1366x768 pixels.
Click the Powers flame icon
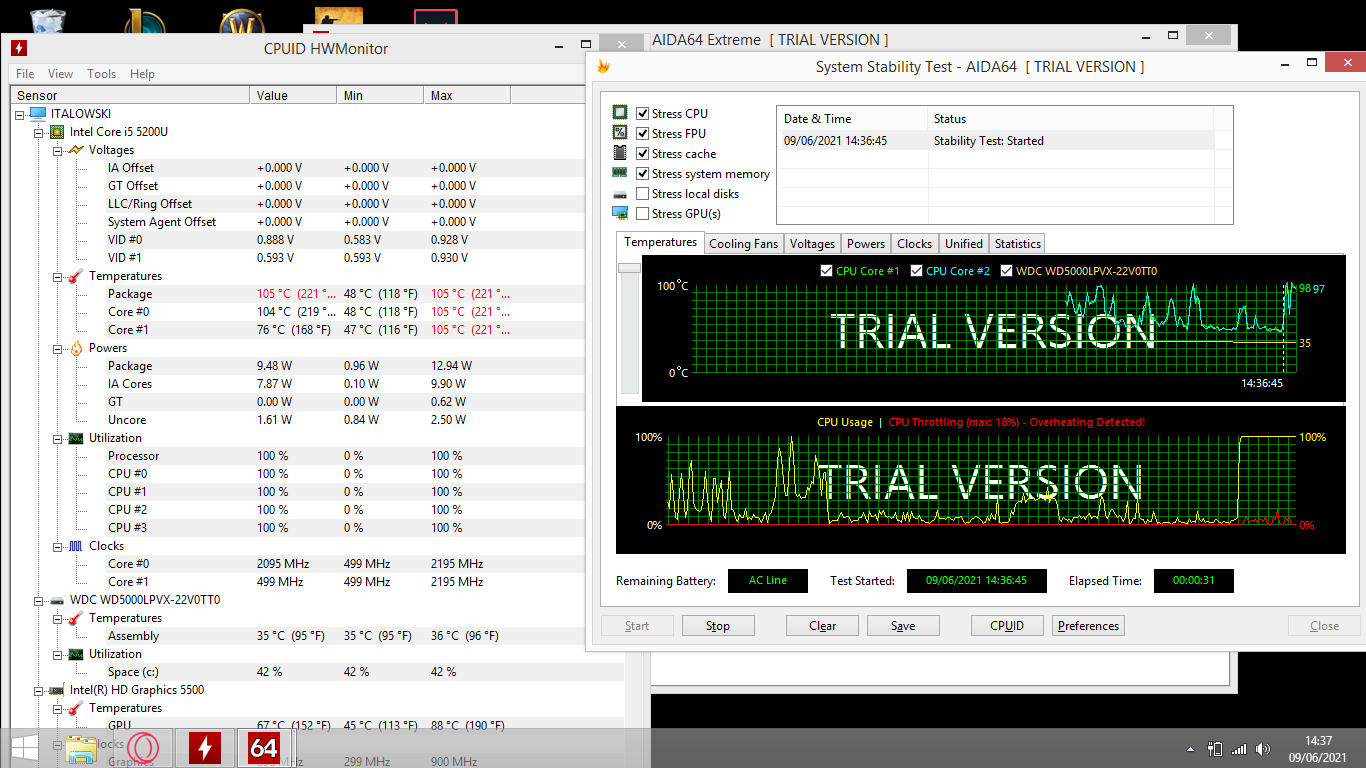point(76,348)
